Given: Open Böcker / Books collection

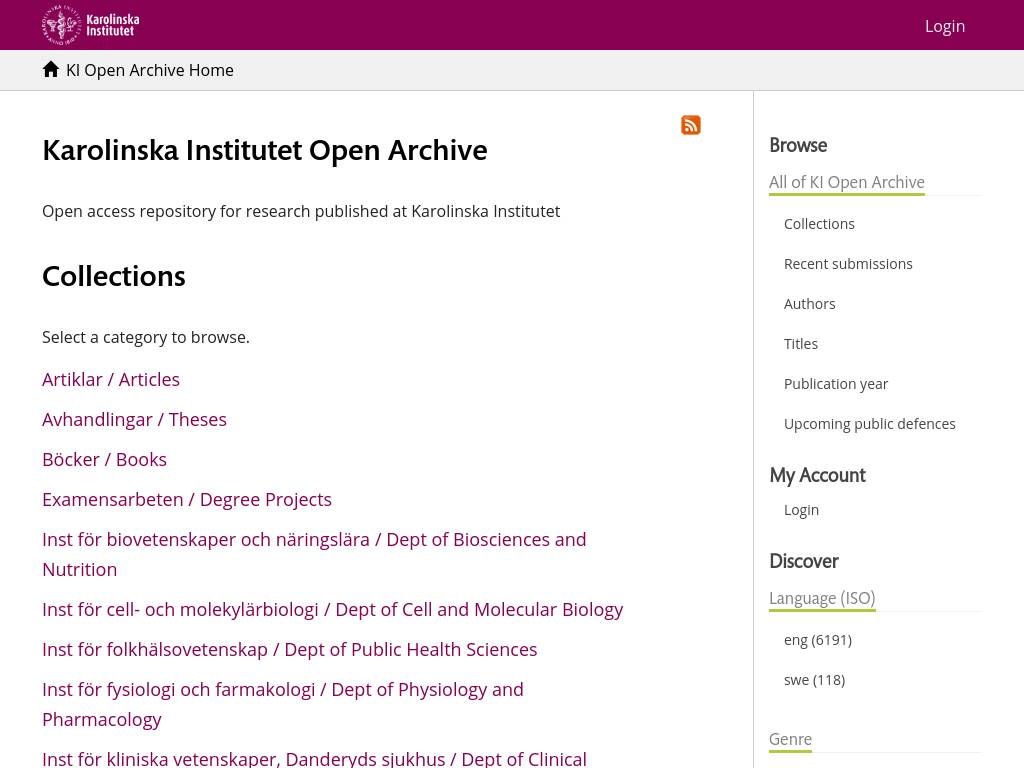Looking at the screenshot, I should tap(104, 459).
